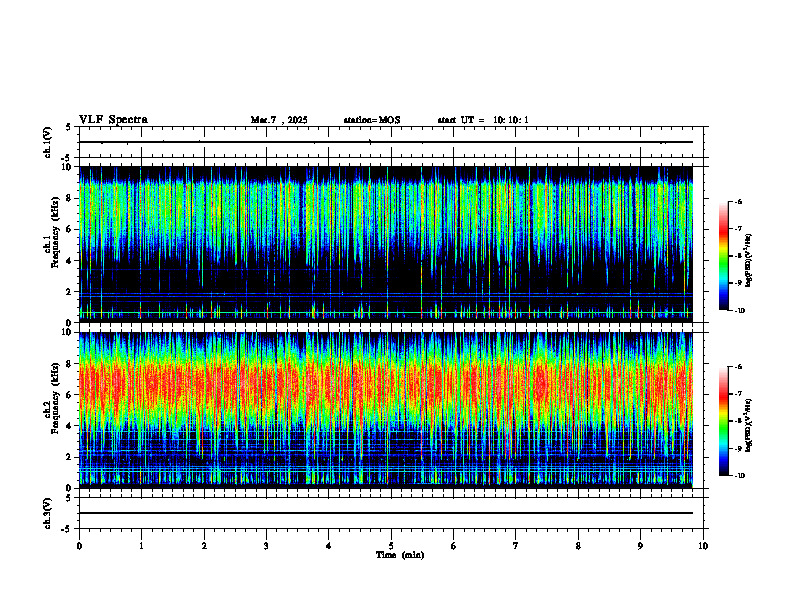Viewport: 792px width, 612px height.
Task: Click the ch.2 spectrogram panel
Action: [x=386, y=410]
